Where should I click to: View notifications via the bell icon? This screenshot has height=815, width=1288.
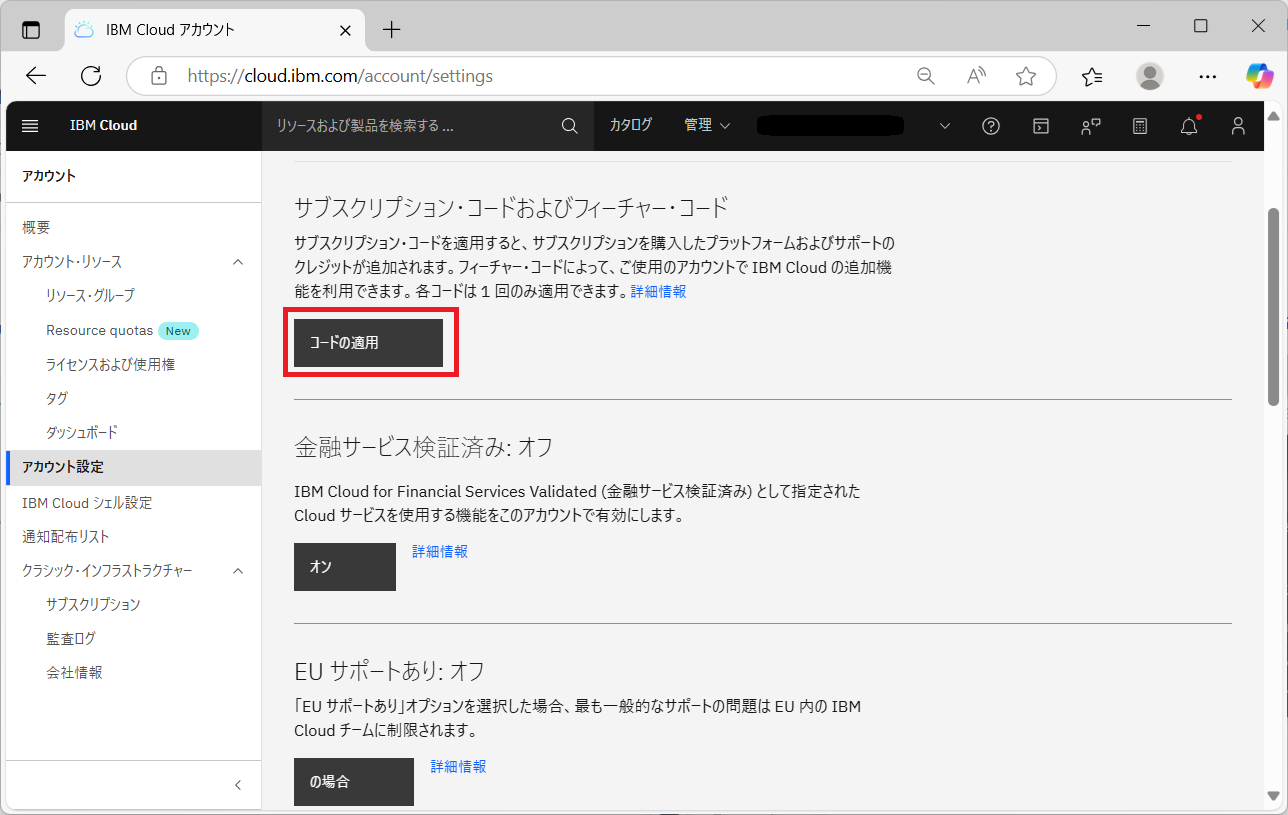[1188, 125]
